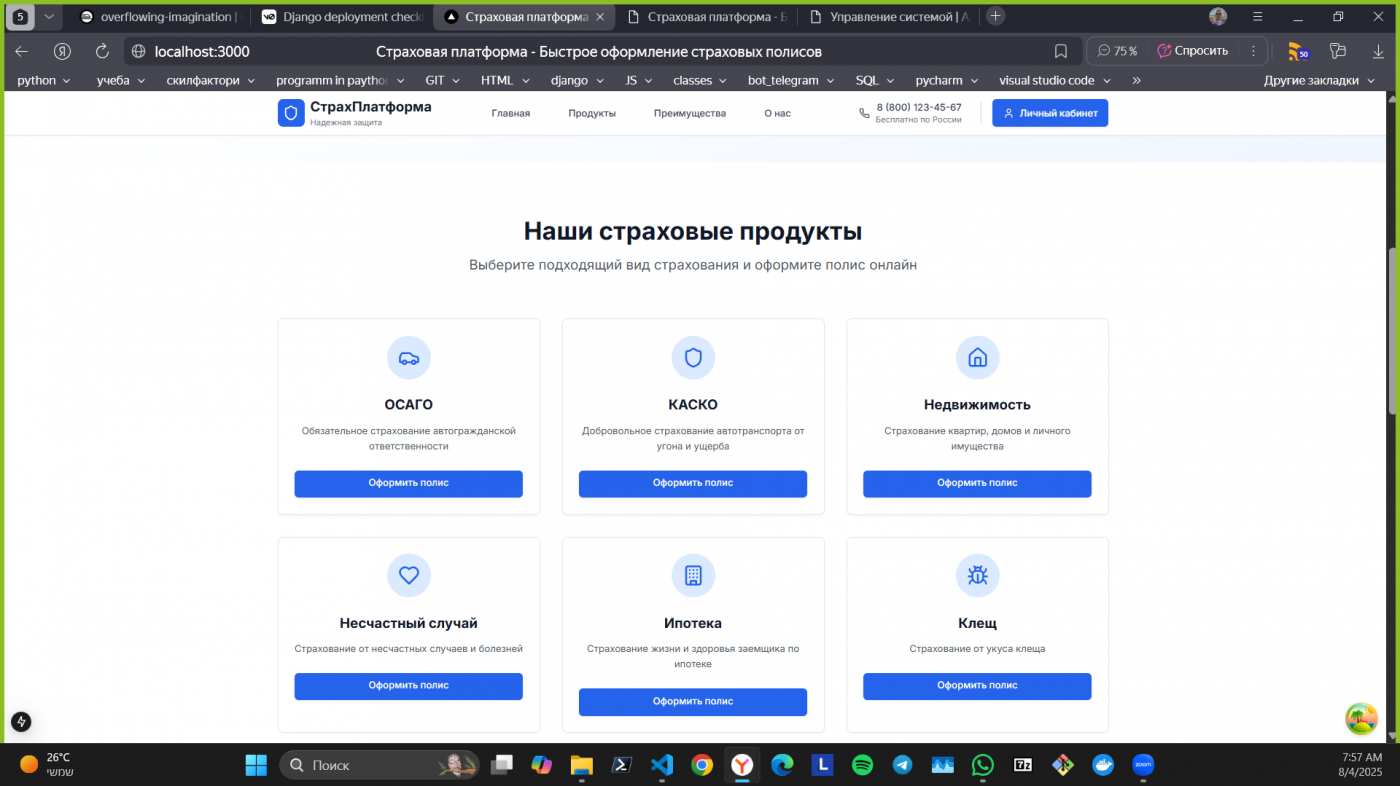Click Оформить полис under КАСКО
This screenshot has width=1400, height=786.
coord(693,483)
